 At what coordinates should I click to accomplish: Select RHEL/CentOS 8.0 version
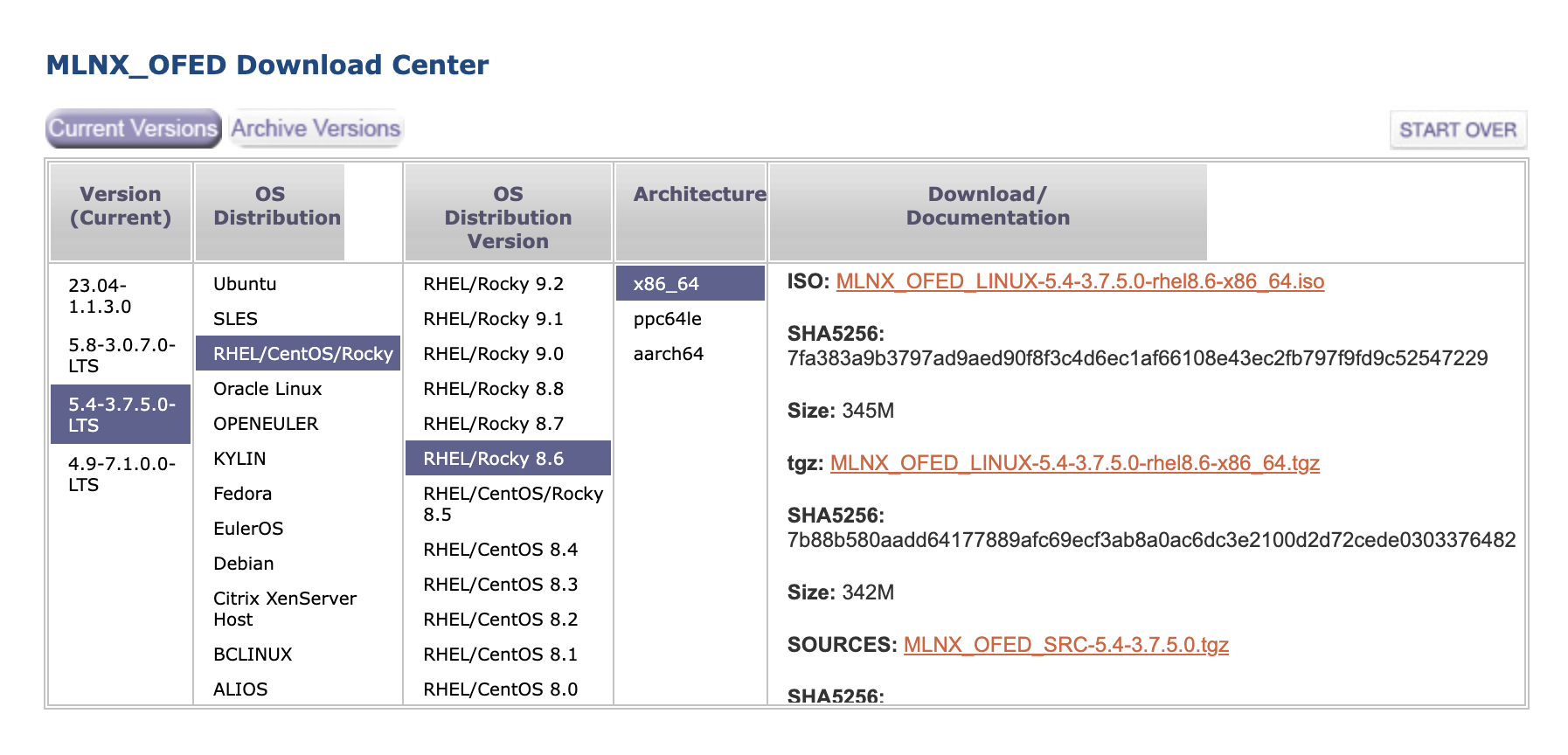coord(508,689)
